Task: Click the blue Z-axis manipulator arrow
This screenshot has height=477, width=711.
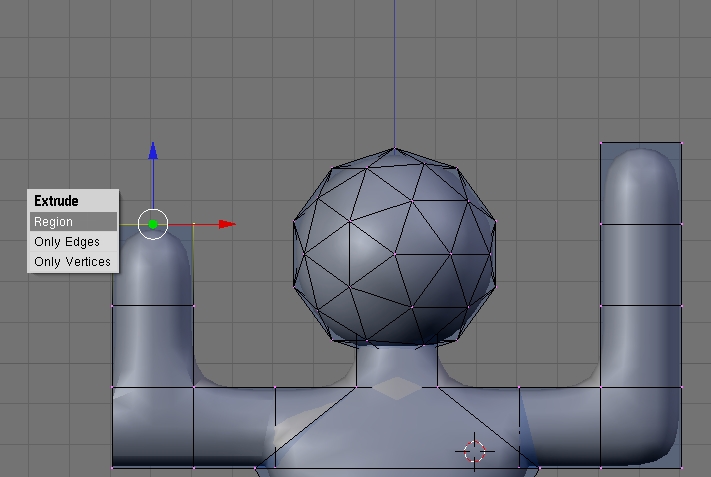Action: 153,151
